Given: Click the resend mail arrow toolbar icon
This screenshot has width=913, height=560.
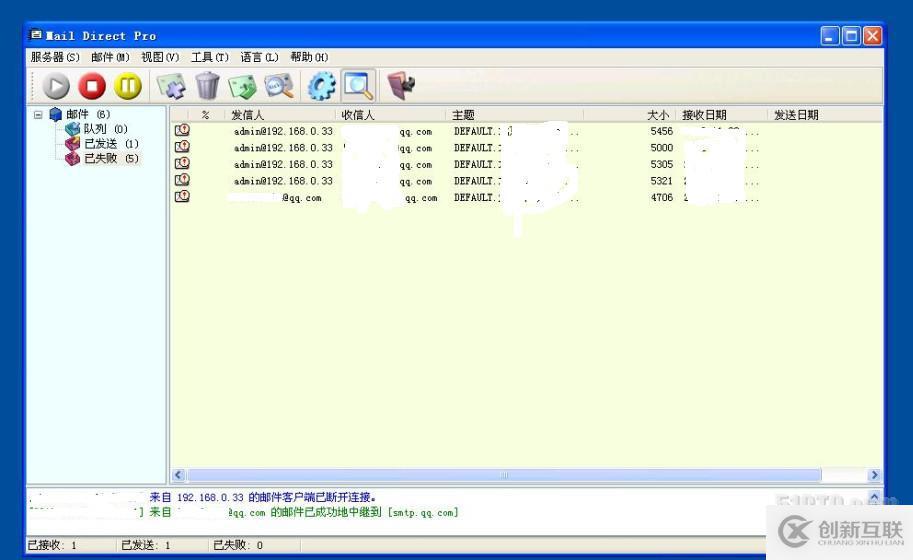Looking at the screenshot, I should point(243,86).
